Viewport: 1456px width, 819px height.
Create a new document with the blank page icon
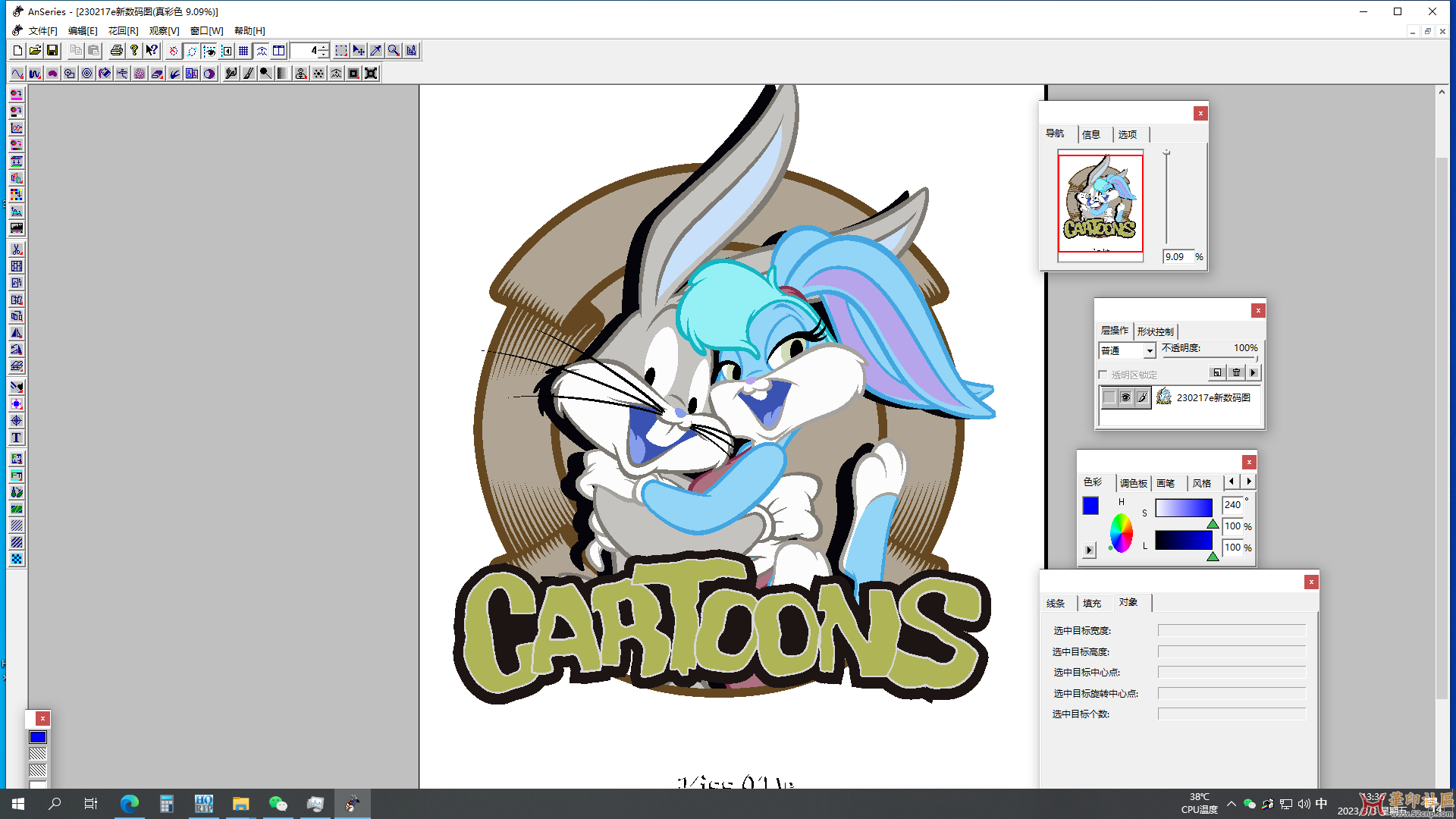[x=17, y=51]
